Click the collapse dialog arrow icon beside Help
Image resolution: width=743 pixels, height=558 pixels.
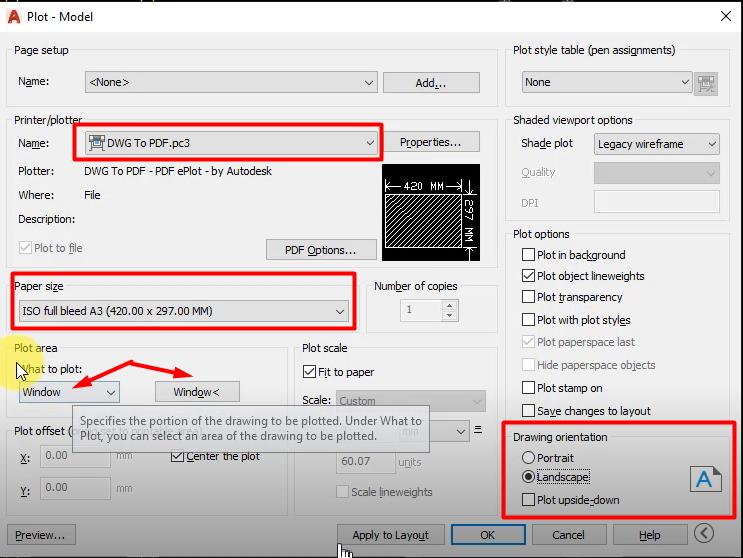coord(704,533)
